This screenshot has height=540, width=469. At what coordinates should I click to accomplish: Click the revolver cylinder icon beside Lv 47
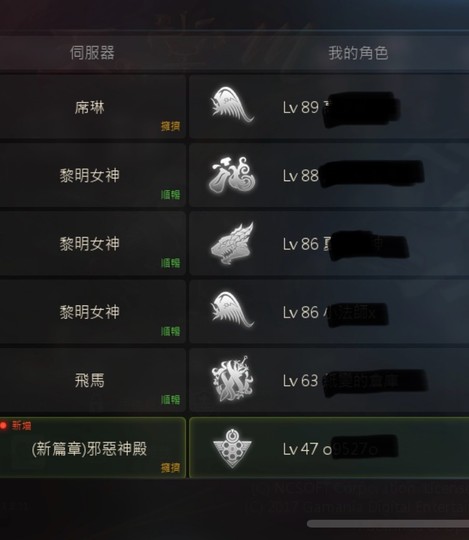pyautogui.click(x=232, y=448)
